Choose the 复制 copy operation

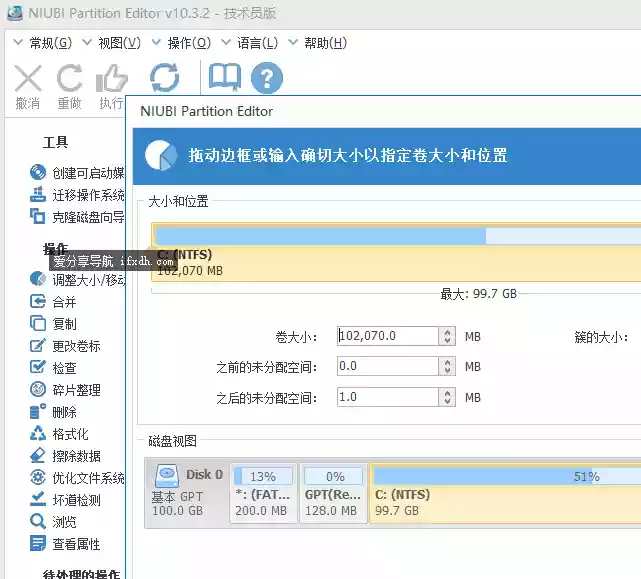tap(53, 324)
